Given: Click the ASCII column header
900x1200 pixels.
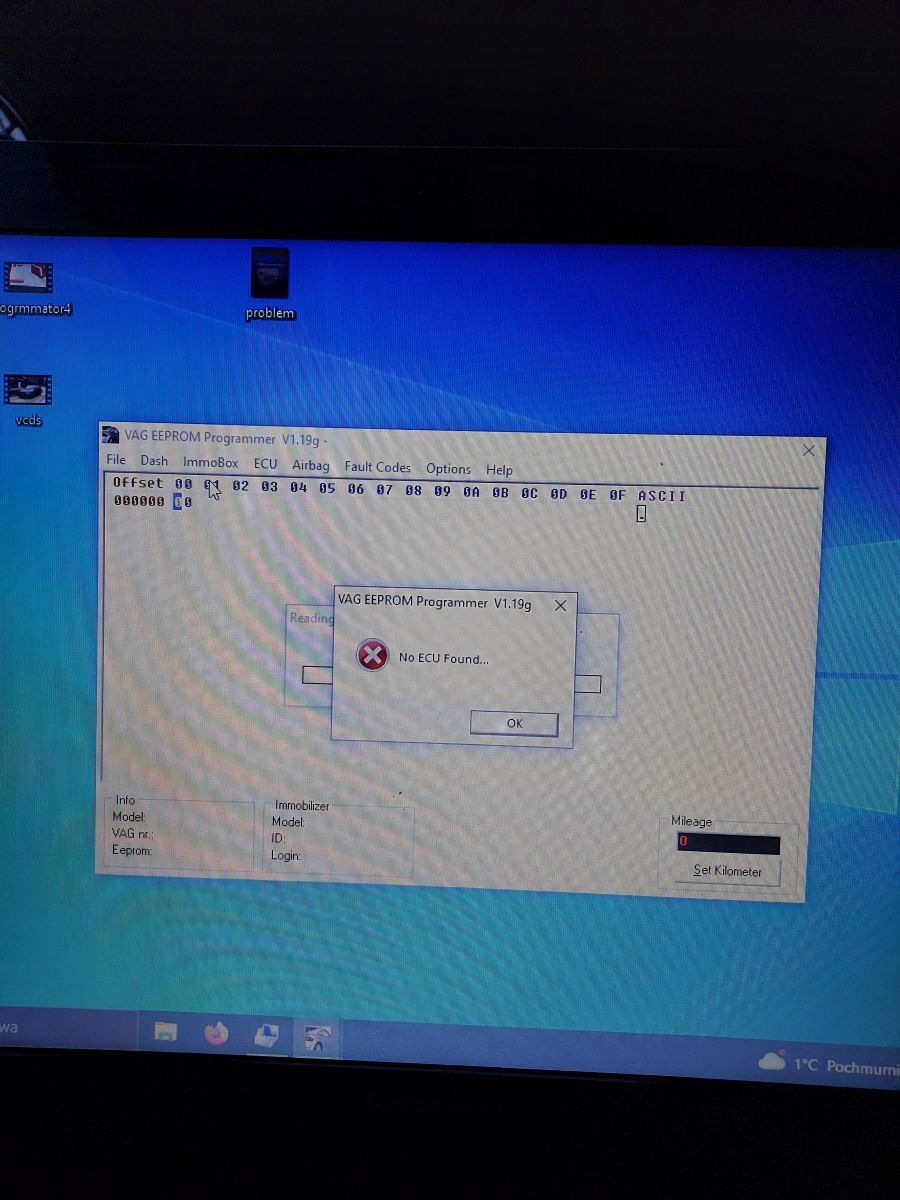Looking at the screenshot, I should [662, 496].
